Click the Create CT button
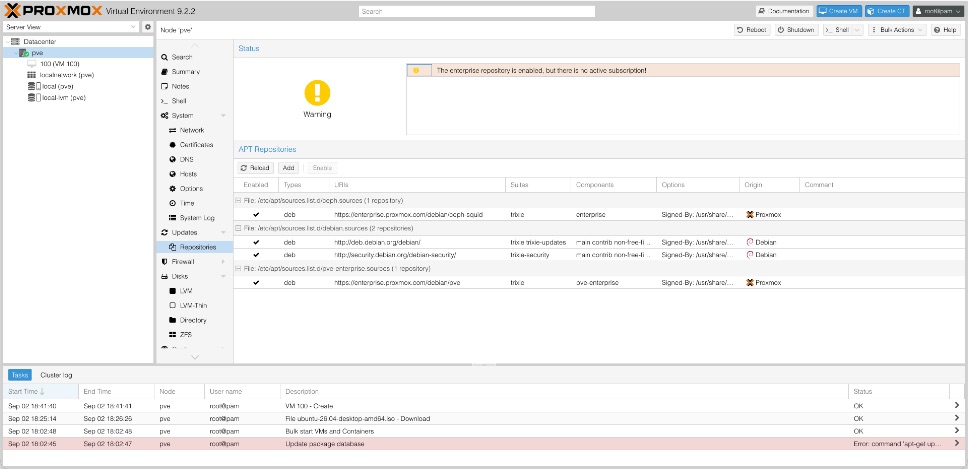The image size is (968, 469). point(887,11)
